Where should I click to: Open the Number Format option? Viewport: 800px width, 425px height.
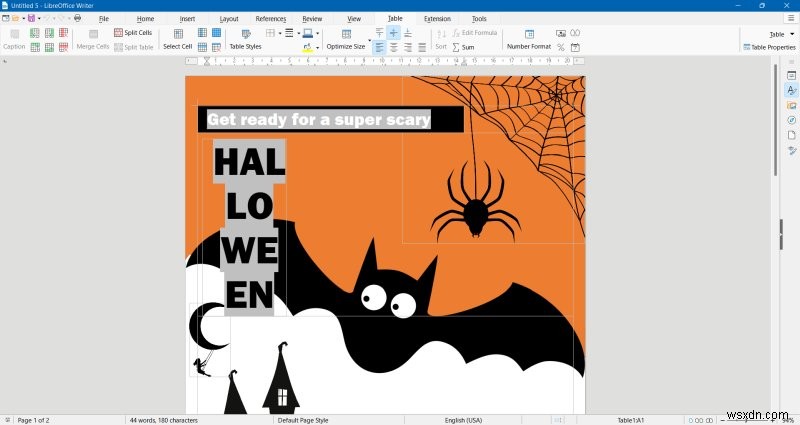(x=529, y=39)
